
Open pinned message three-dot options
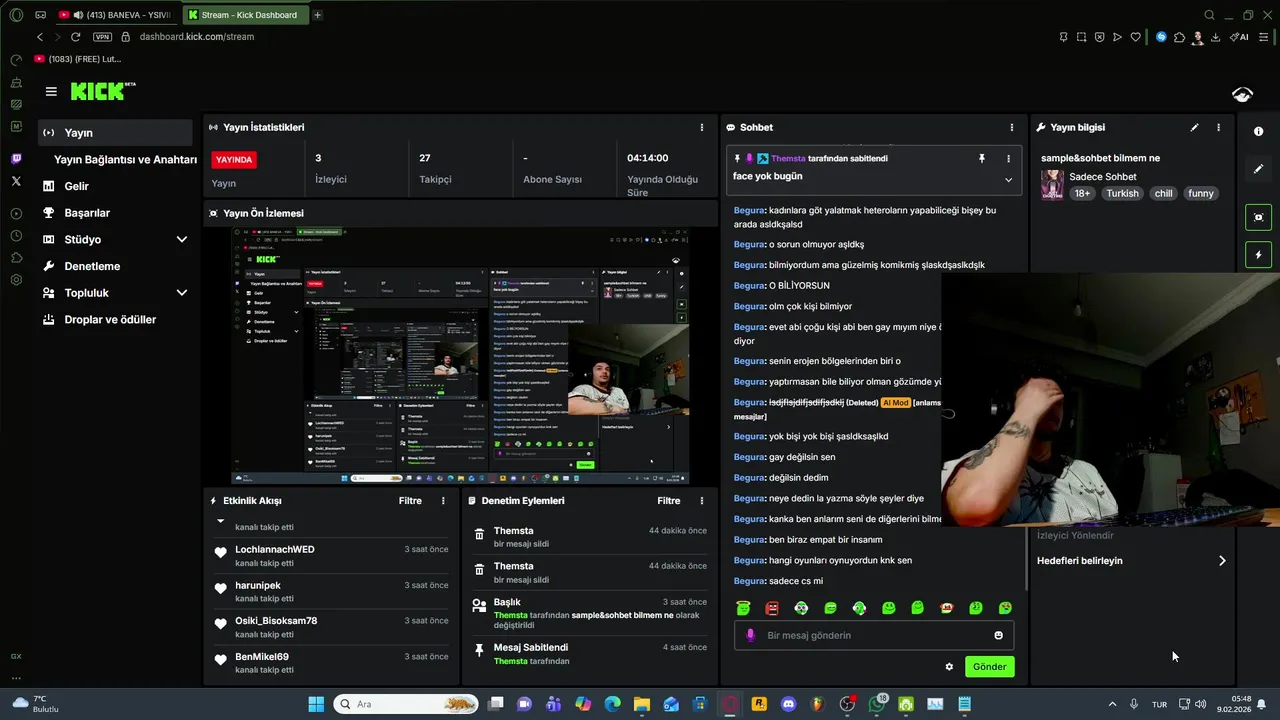click(x=1008, y=158)
